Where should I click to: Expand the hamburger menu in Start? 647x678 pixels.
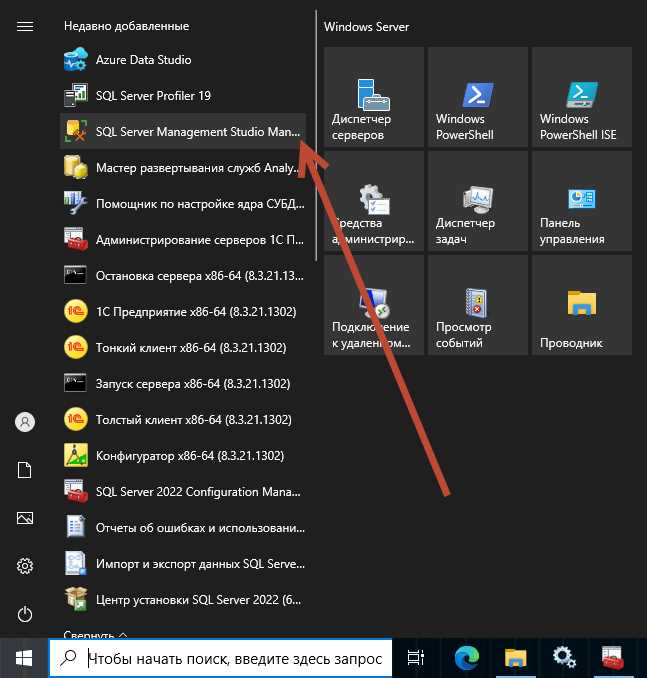pyautogui.click(x=25, y=26)
